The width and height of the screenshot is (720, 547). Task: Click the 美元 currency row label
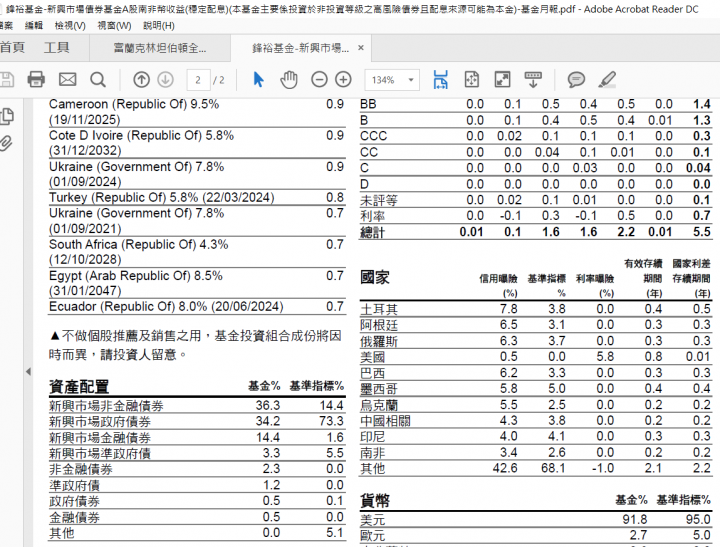pyautogui.click(x=372, y=520)
